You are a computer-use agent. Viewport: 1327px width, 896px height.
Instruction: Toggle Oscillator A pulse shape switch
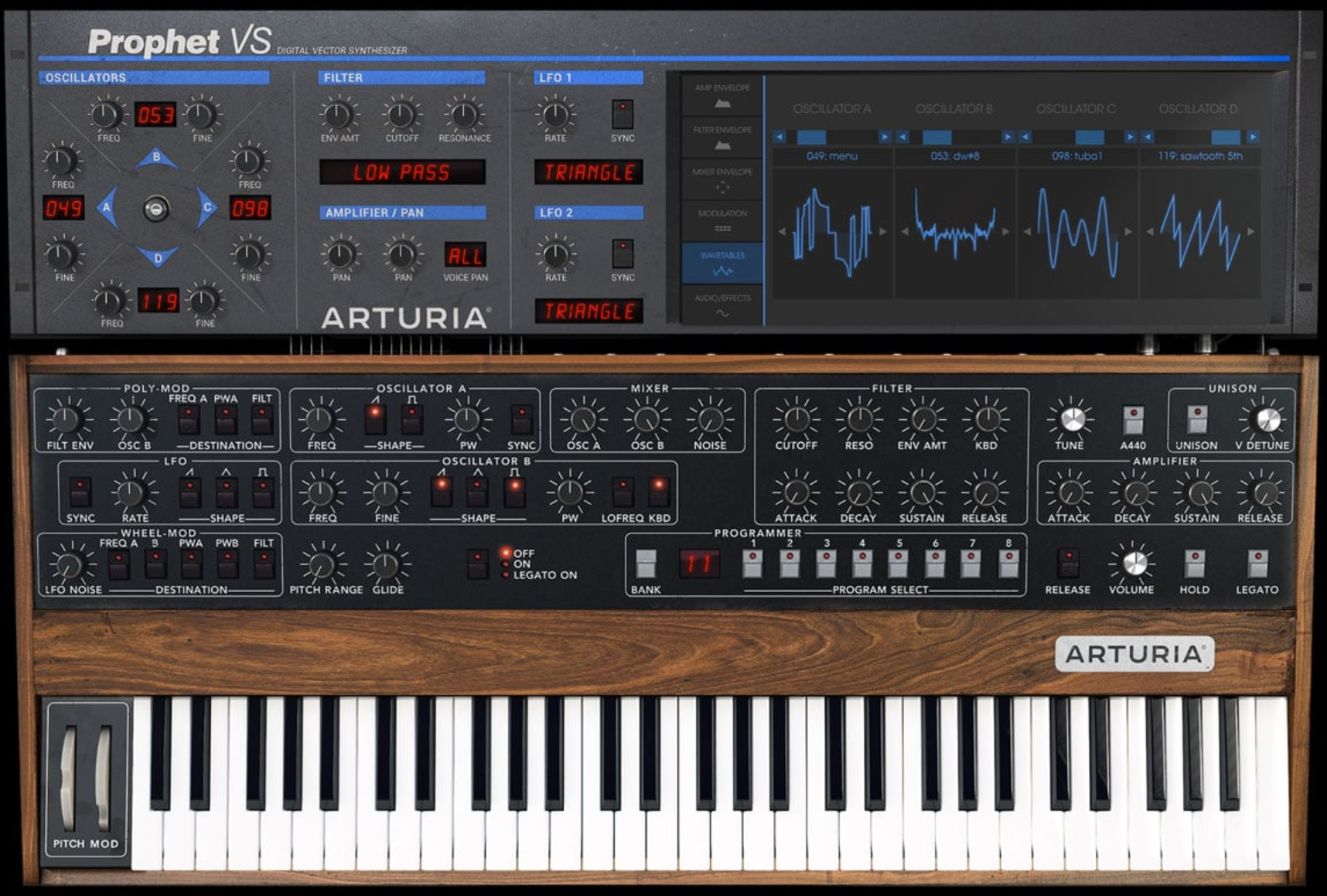[412, 420]
